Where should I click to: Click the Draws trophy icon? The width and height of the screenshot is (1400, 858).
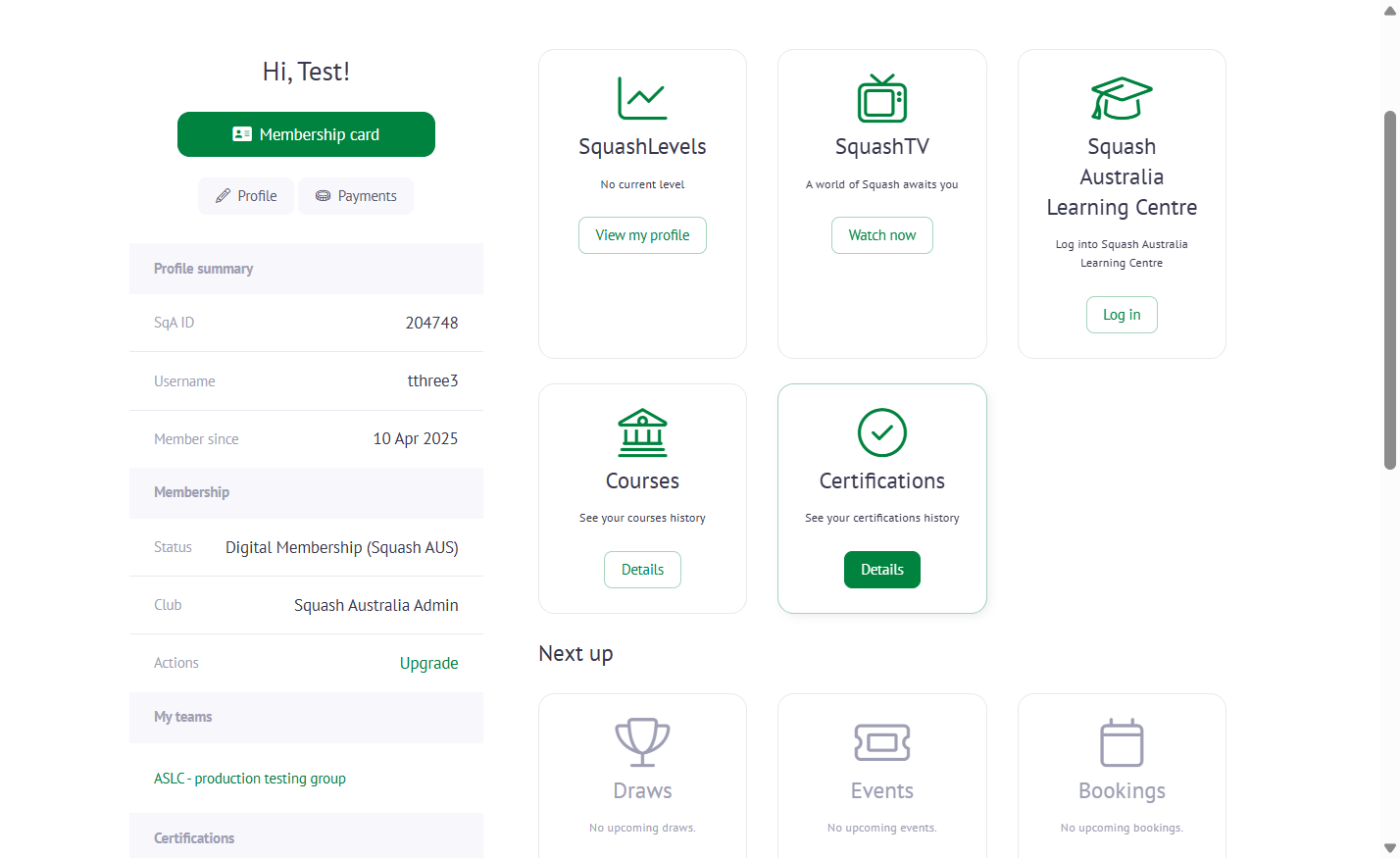[642, 742]
